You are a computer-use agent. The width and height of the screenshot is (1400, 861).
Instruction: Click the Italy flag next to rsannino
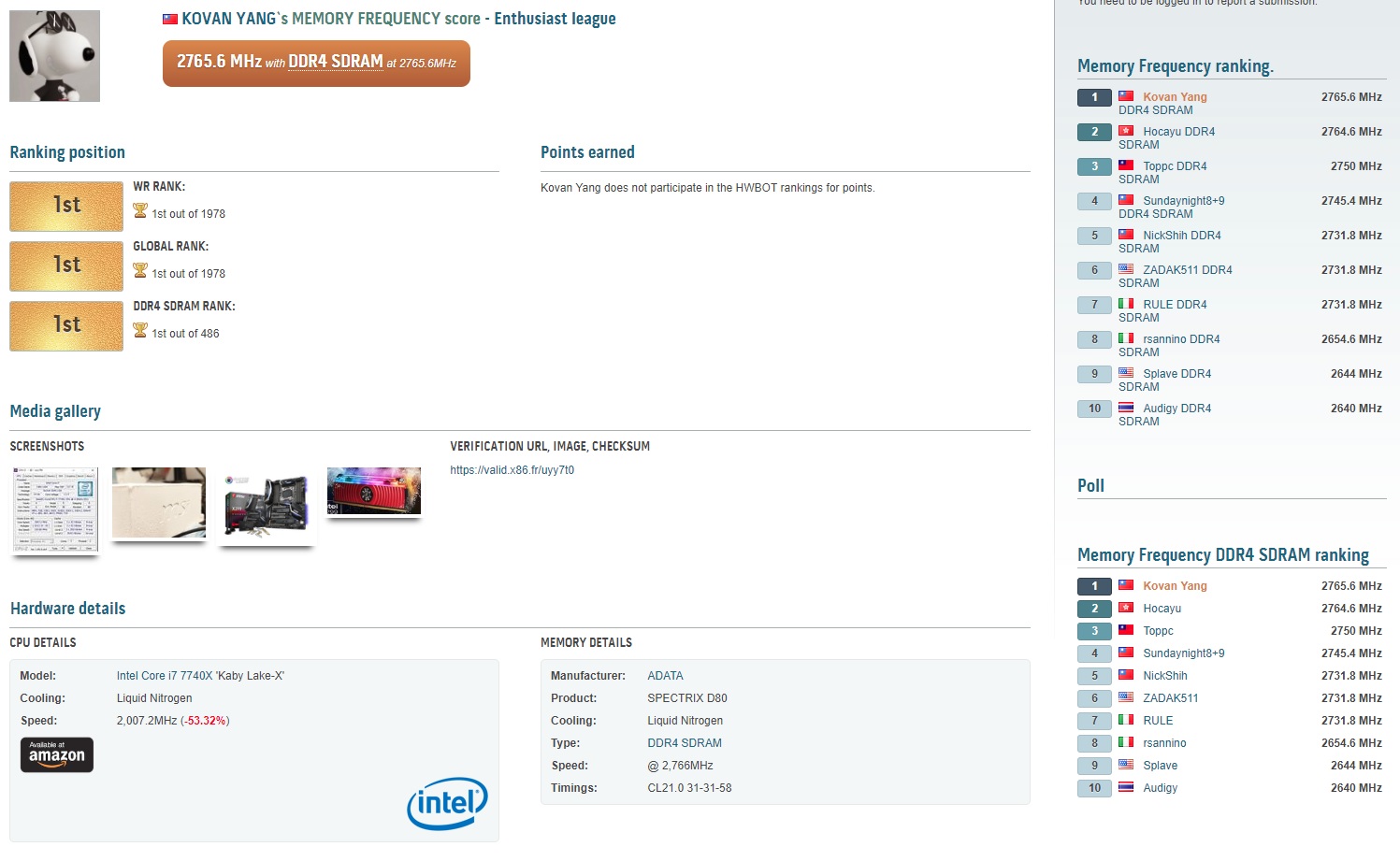(1126, 338)
